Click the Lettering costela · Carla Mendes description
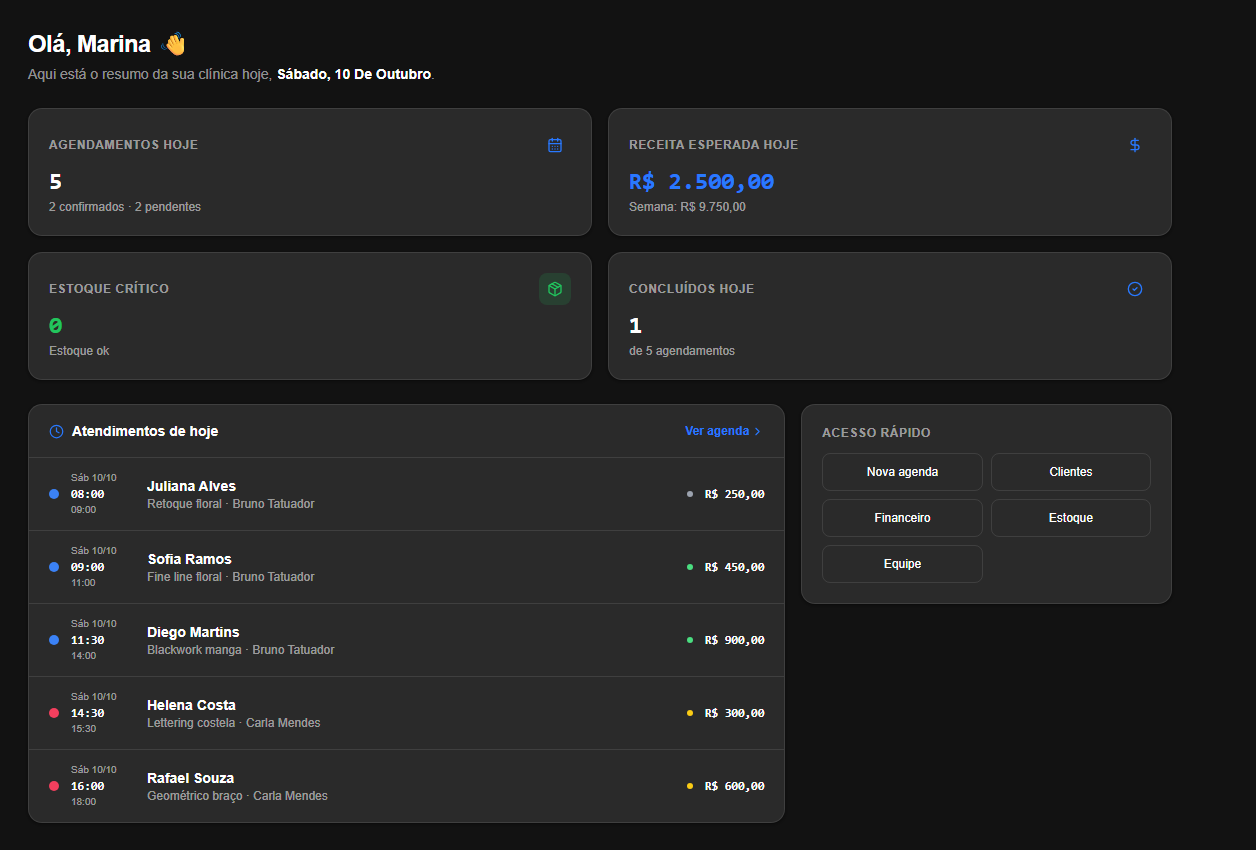This screenshot has width=1256, height=850. pyautogui.click(x=234, y=723)
